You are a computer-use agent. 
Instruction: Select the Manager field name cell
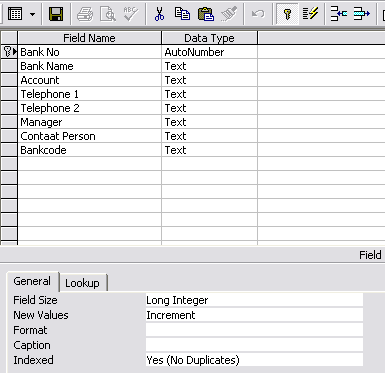coord(89,122)
